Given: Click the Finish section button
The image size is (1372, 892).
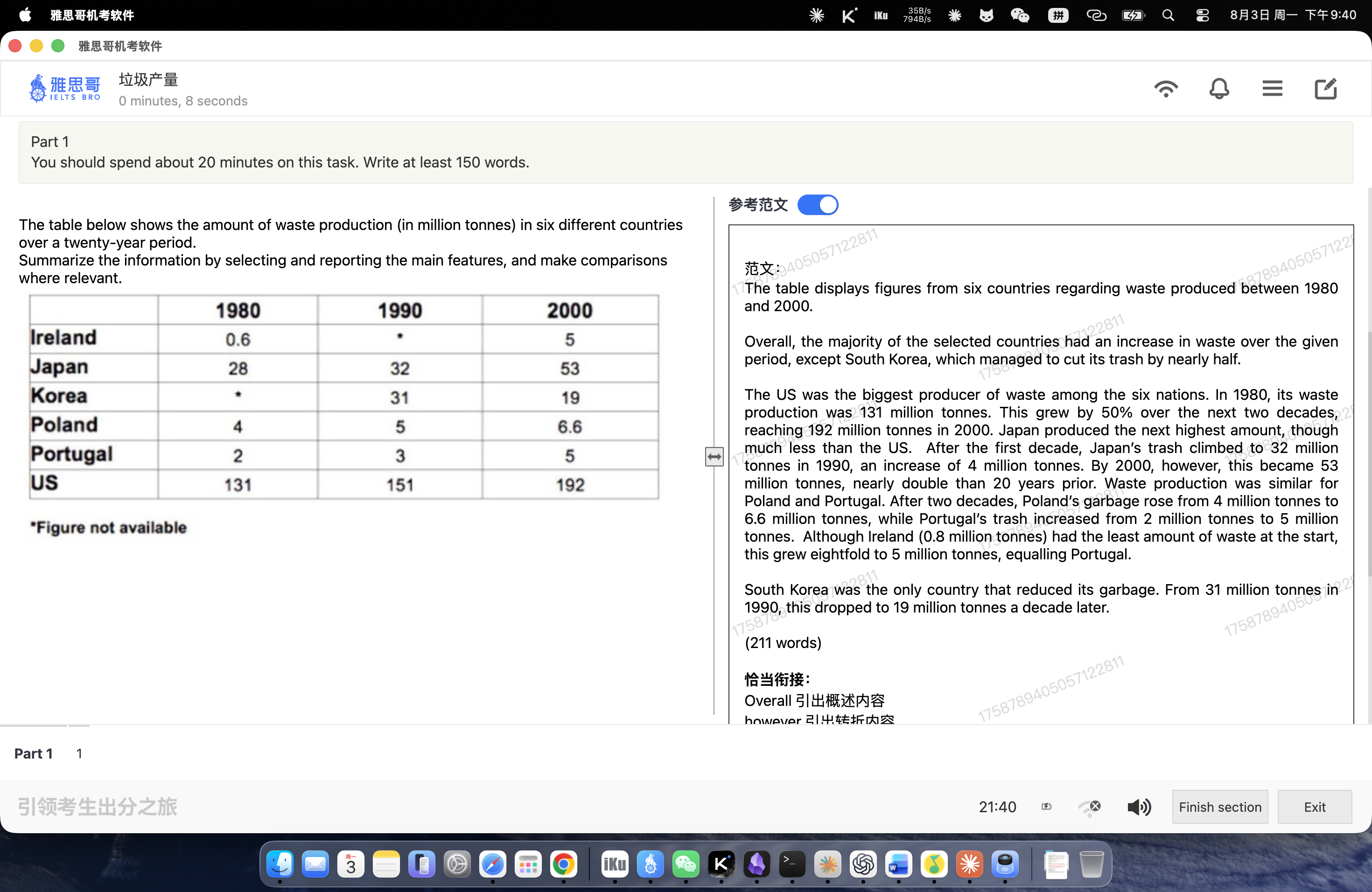Looking at the screenshot, I should (x=1220, y=807).
